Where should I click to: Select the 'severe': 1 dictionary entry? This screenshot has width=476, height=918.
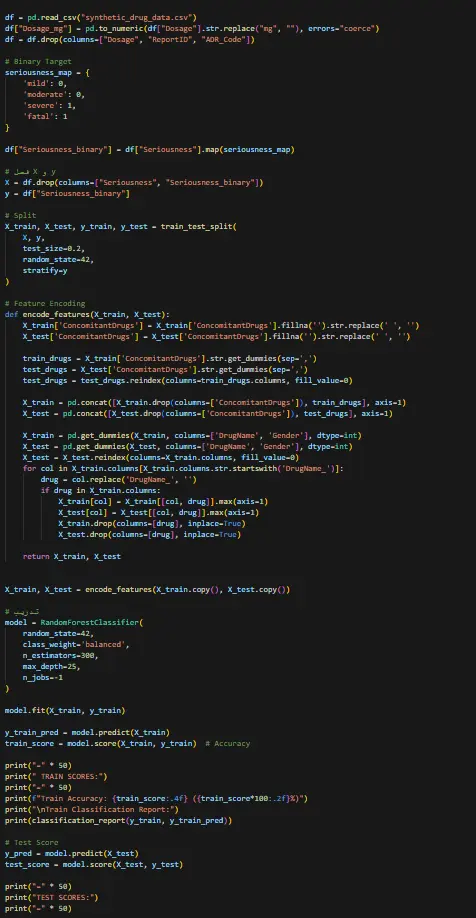click(x=50, y=105)
